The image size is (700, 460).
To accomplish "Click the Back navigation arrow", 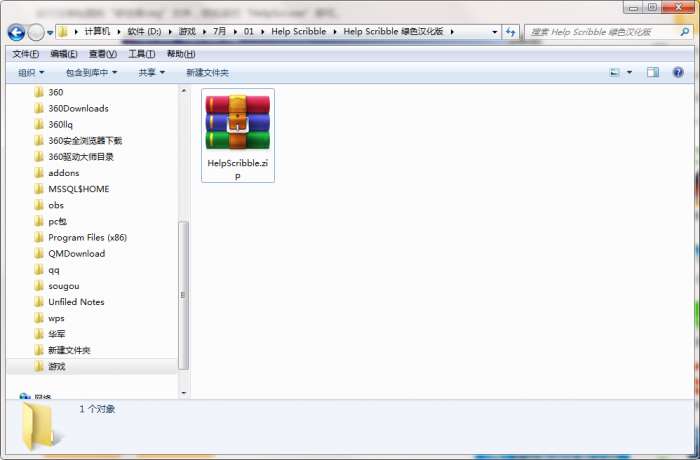I will [x=17, y=32].
